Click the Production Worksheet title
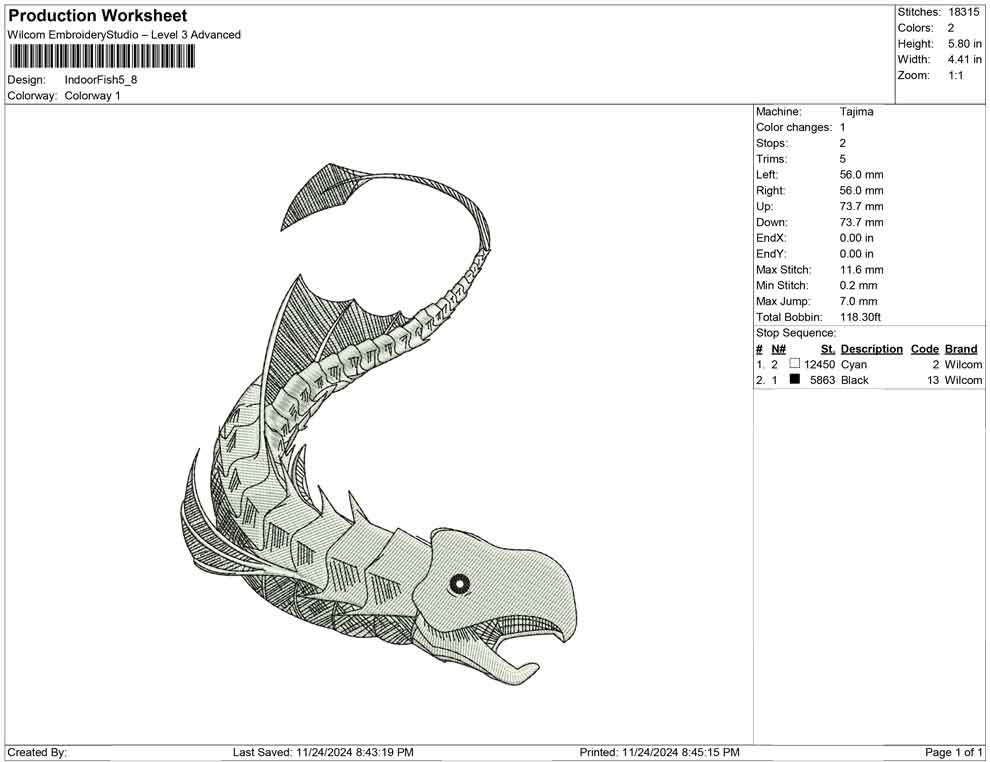Viewport: 990px width, 762px height. tap(98, 16)
